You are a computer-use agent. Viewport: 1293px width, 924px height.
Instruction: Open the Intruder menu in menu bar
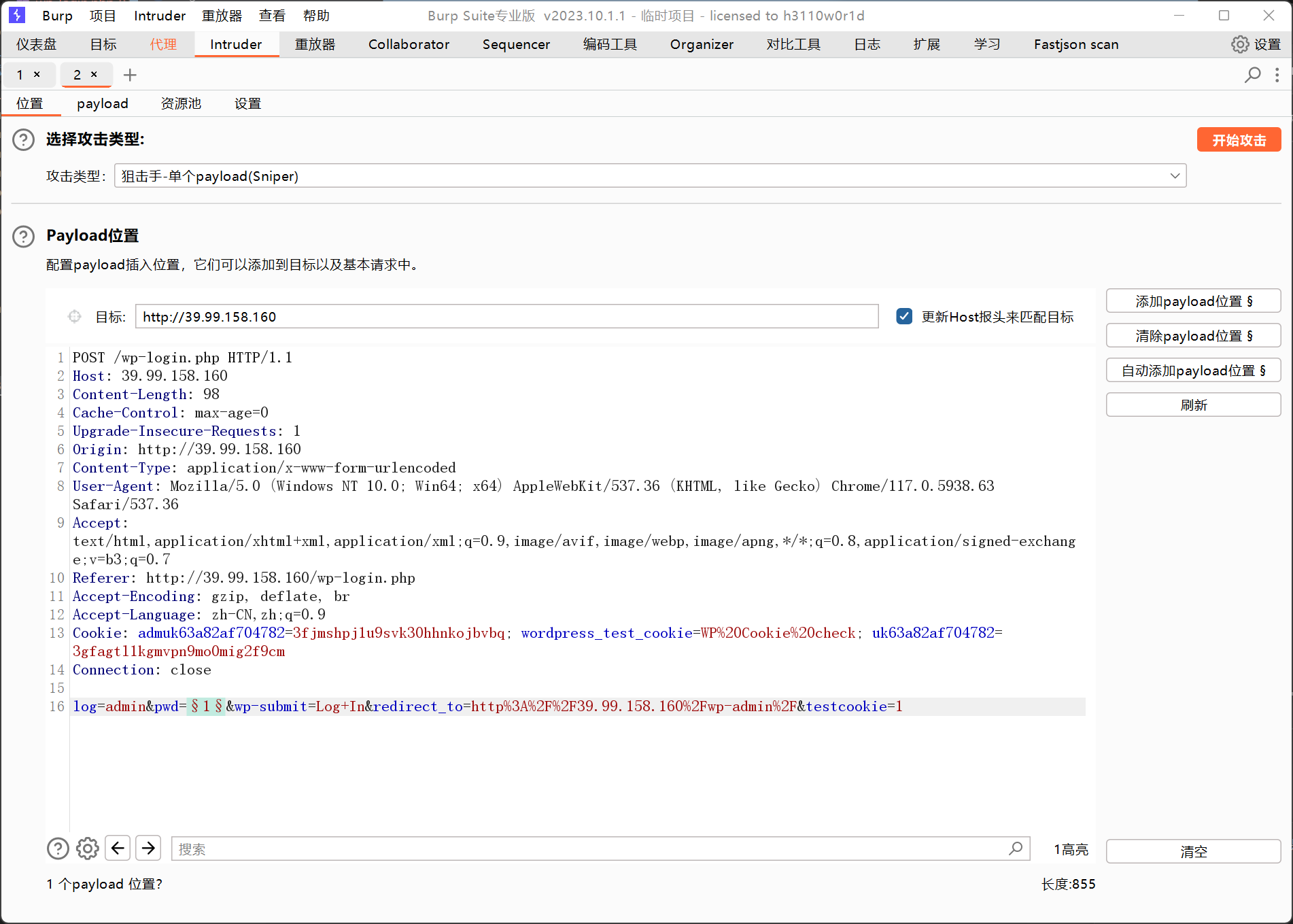click(x=160, y=16)
